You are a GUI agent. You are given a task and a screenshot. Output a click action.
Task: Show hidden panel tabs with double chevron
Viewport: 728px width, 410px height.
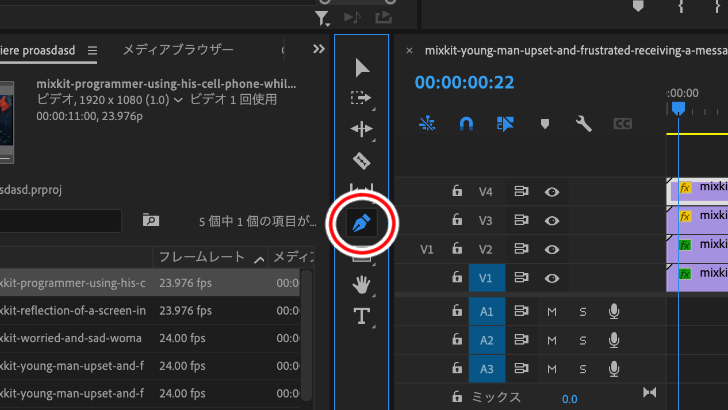pyautogui.click(x=318, y=49)
